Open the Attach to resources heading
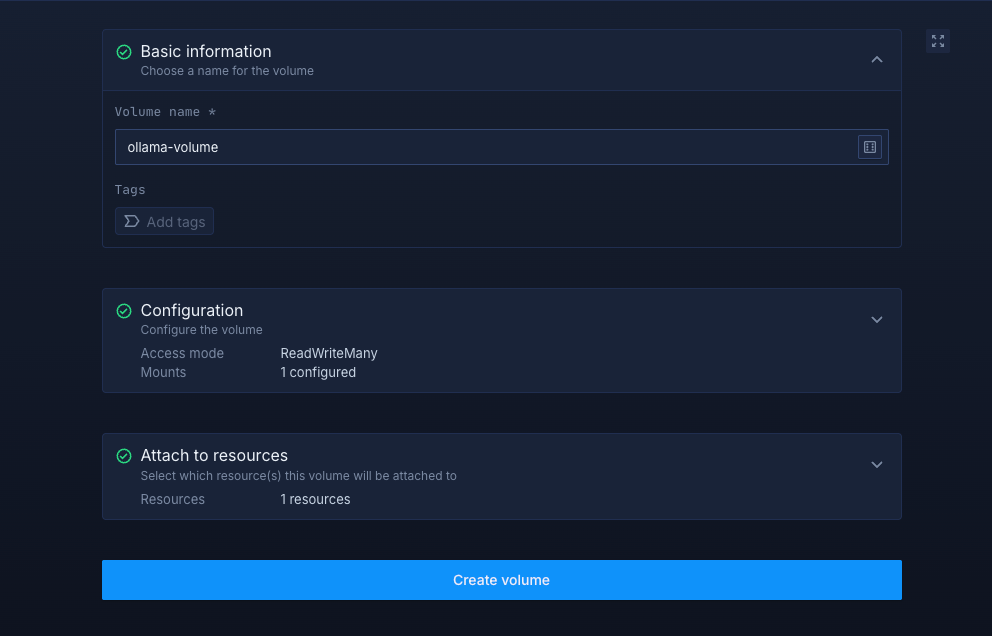This screenshot has height=636, width=992. 214,456
